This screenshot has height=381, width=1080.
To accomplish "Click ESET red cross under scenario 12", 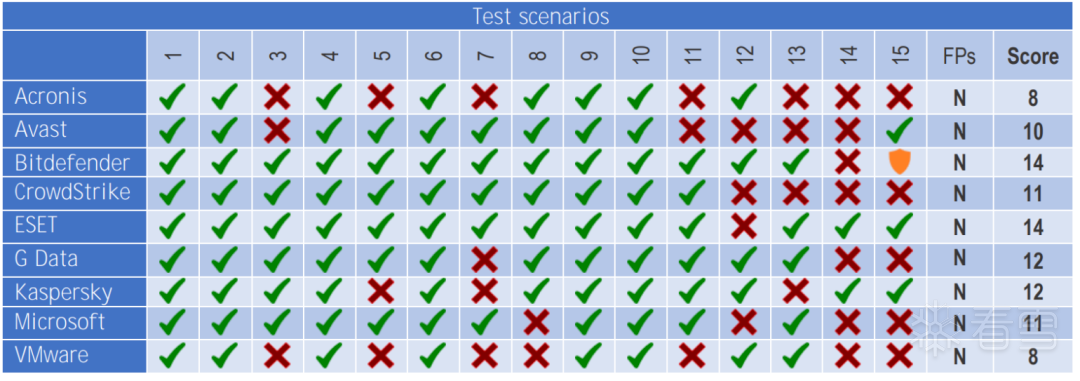I will click(744, 226).
